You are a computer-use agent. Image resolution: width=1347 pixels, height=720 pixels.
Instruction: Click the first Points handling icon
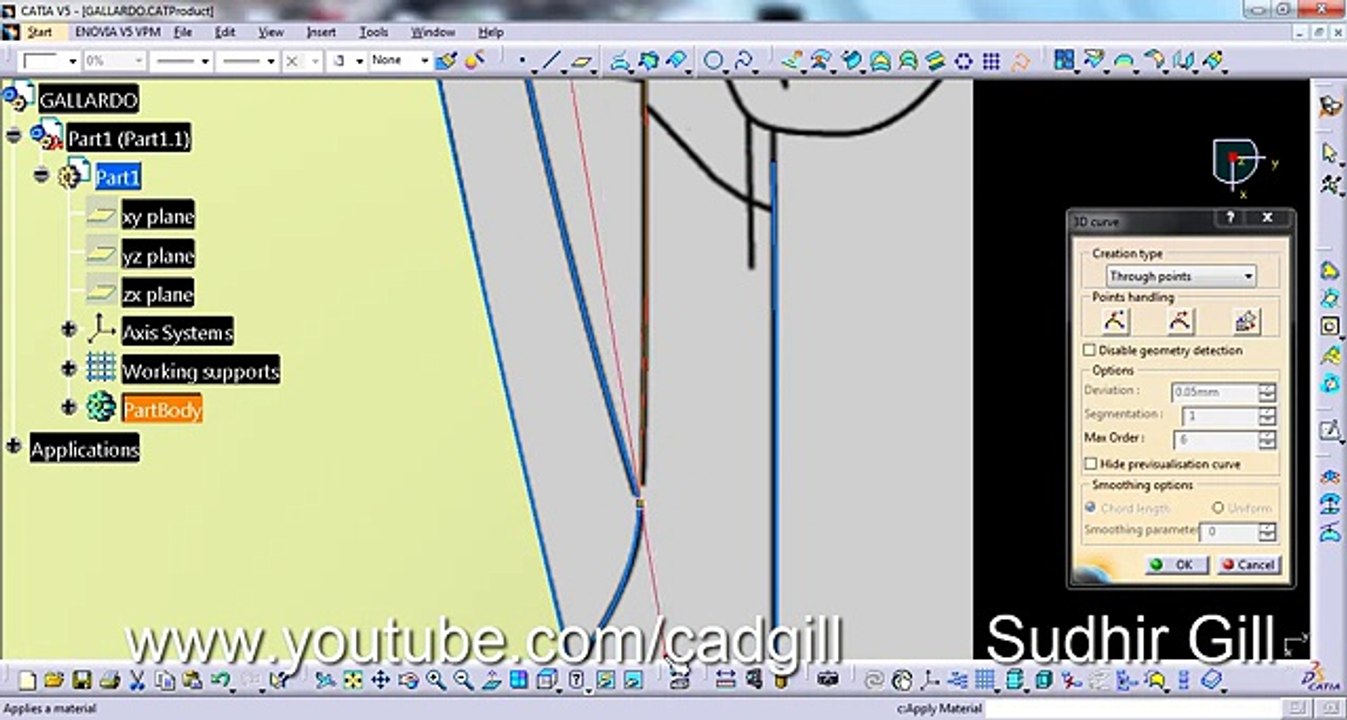pos(1115,321)
